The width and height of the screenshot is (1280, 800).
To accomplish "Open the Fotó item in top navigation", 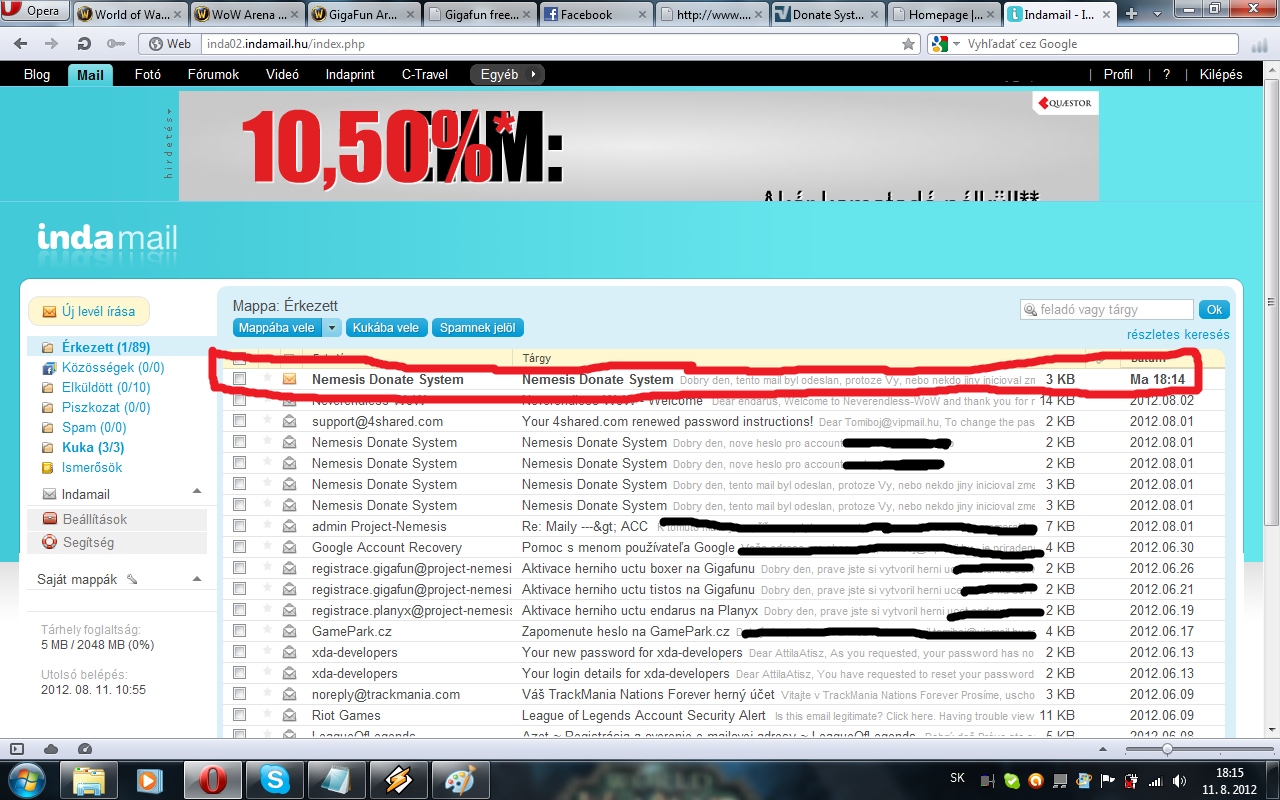I will (147, 74).
